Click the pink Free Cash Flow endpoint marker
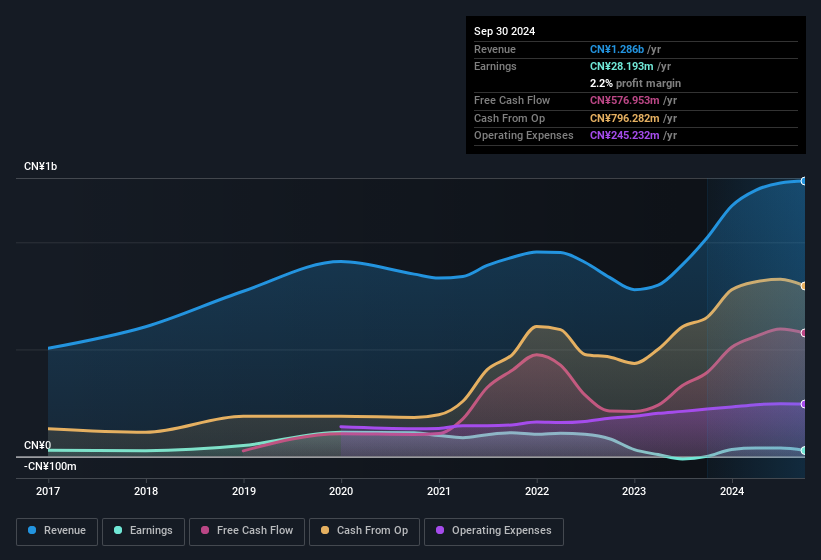The width and height of the screenshot is (821, 560). coord(804,333)
